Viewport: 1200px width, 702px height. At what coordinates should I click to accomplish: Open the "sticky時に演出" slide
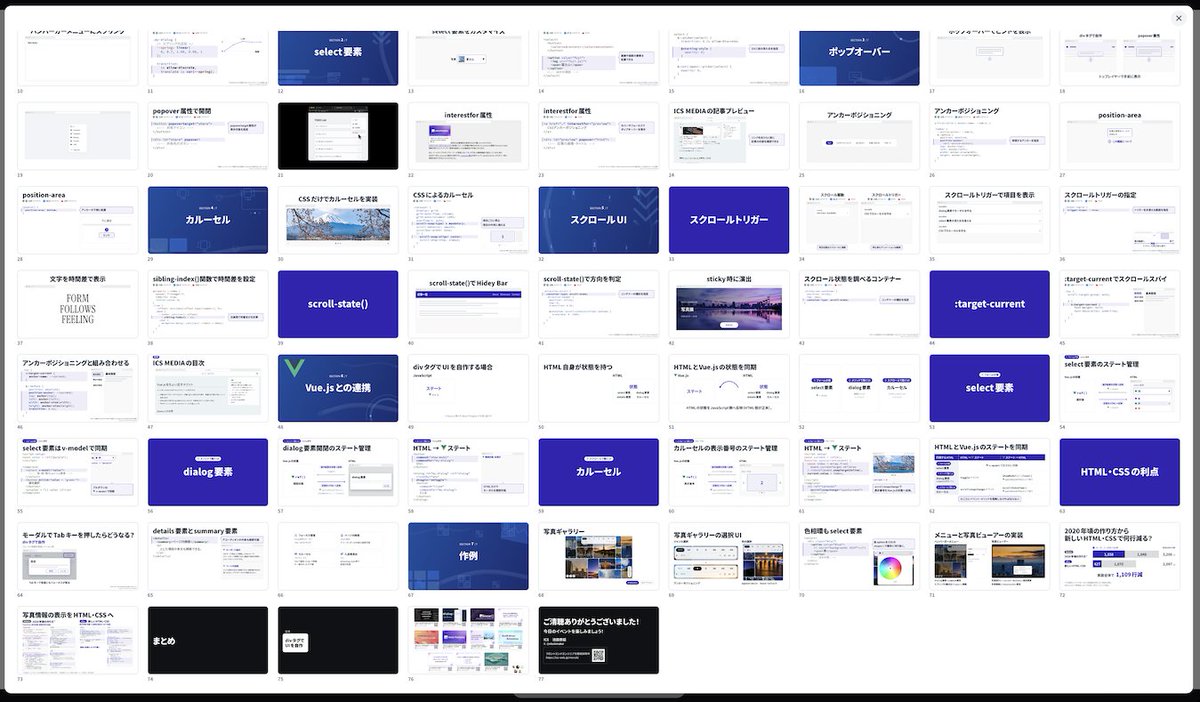pos(729,304)
